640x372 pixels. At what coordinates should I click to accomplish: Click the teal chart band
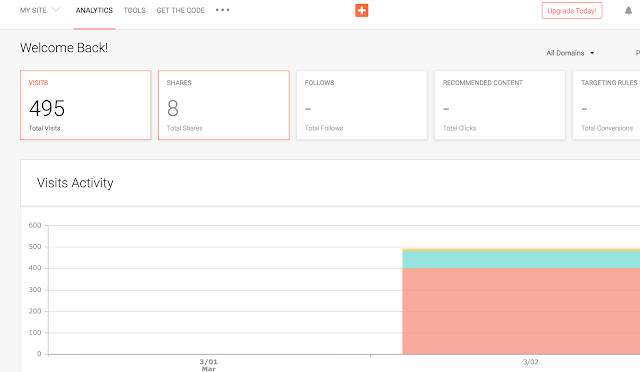point(521,259)
